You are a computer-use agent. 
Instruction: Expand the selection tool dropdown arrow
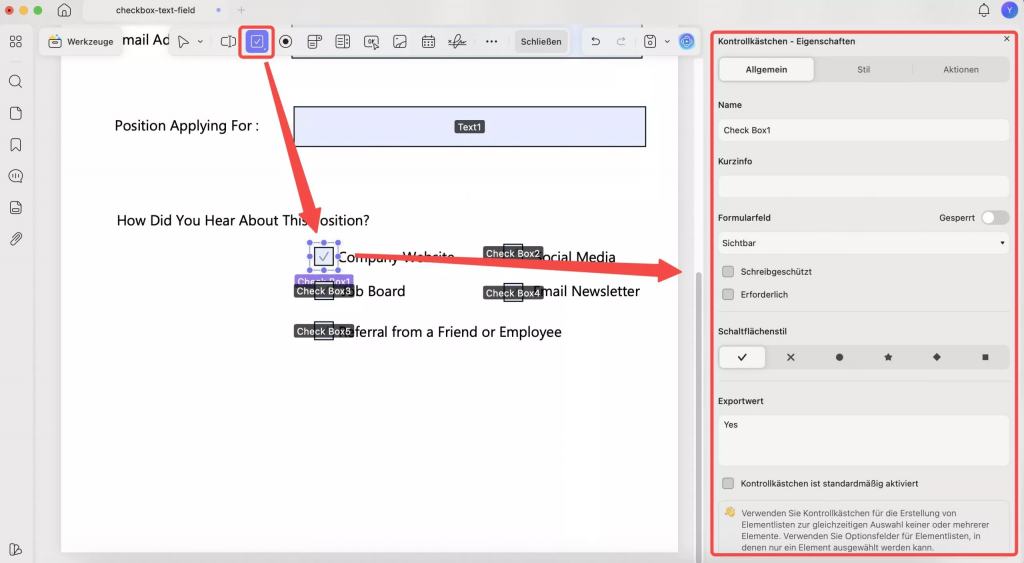tap(200, 41)
